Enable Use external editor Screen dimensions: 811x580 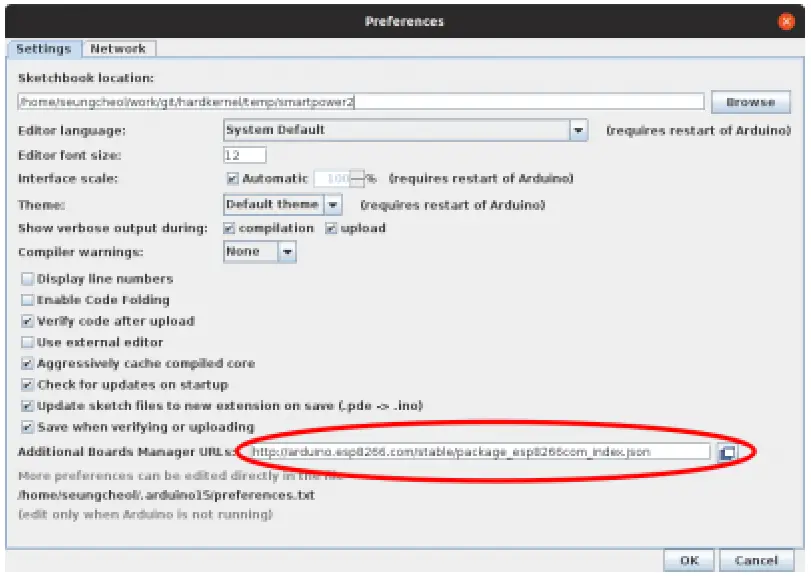tap(27, 343)
